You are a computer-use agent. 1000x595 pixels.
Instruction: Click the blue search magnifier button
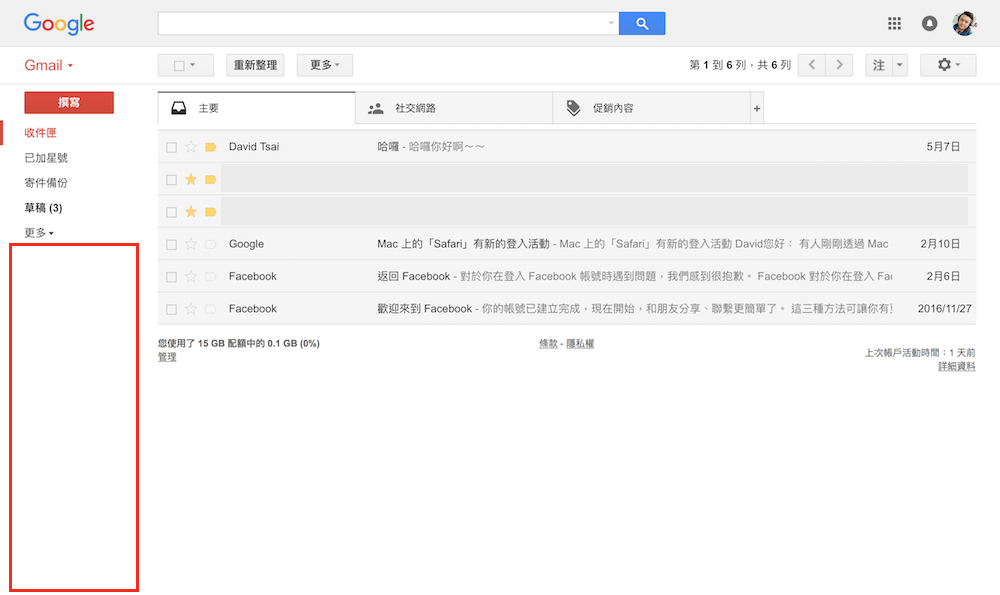click(641, 22)
